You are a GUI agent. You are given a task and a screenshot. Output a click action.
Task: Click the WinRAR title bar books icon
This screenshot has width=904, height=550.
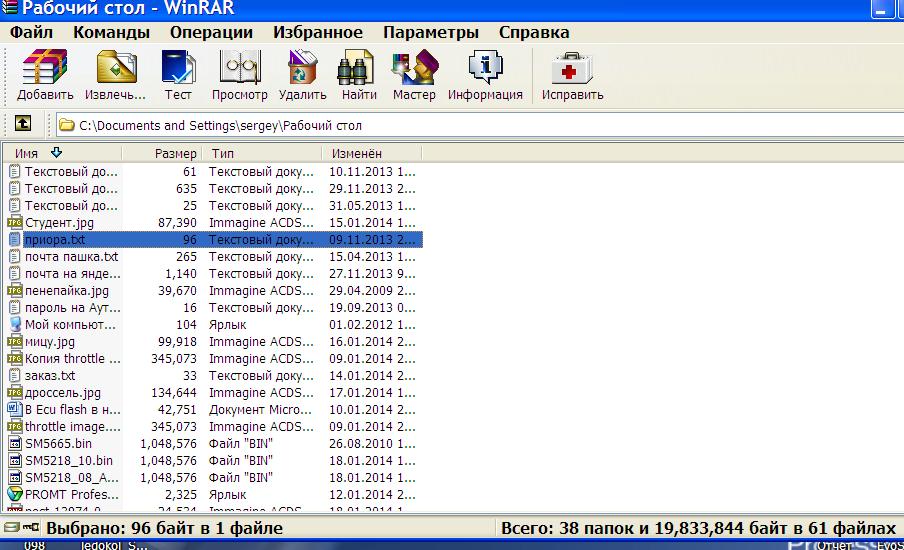[9, 7]
